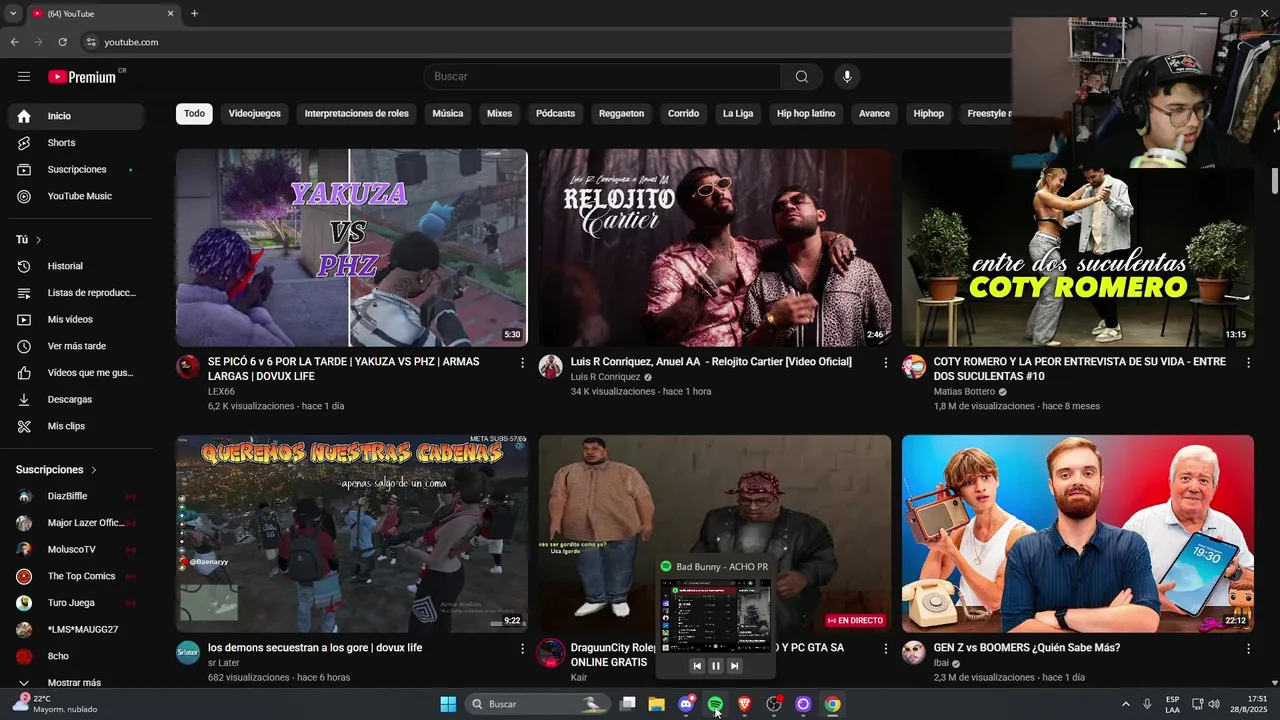The image size is (1280, 720).
Task: Play YAKUZA VS PHZ thumbnail
Action: [x=352, y=248]
